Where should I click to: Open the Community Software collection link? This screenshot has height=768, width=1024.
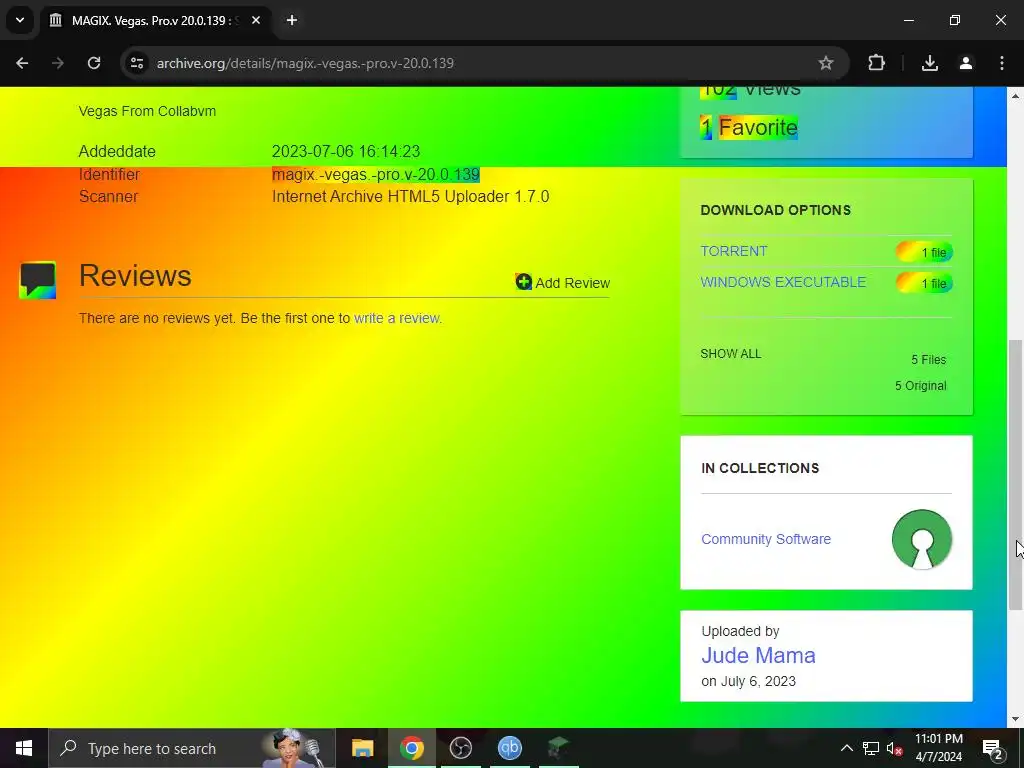tap(766, 539)
